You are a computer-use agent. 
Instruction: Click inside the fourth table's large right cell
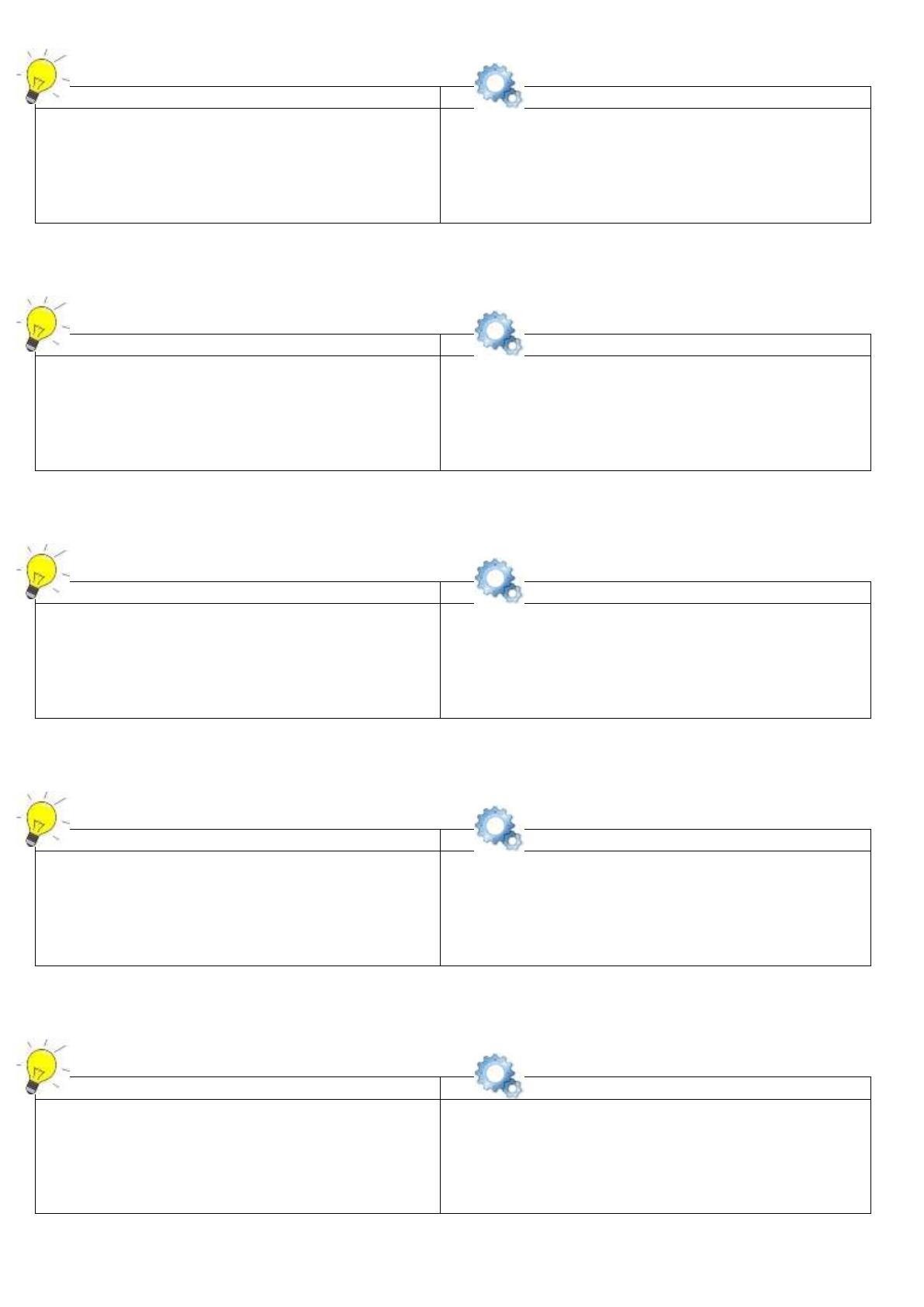(x=655, y=908)
